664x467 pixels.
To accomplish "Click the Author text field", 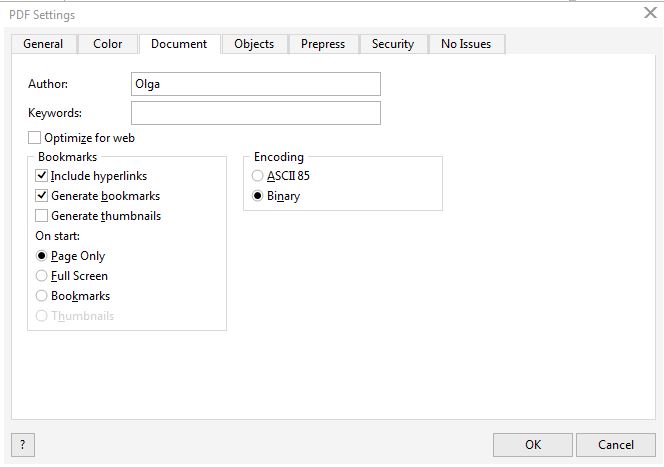I will coord(256,84).
